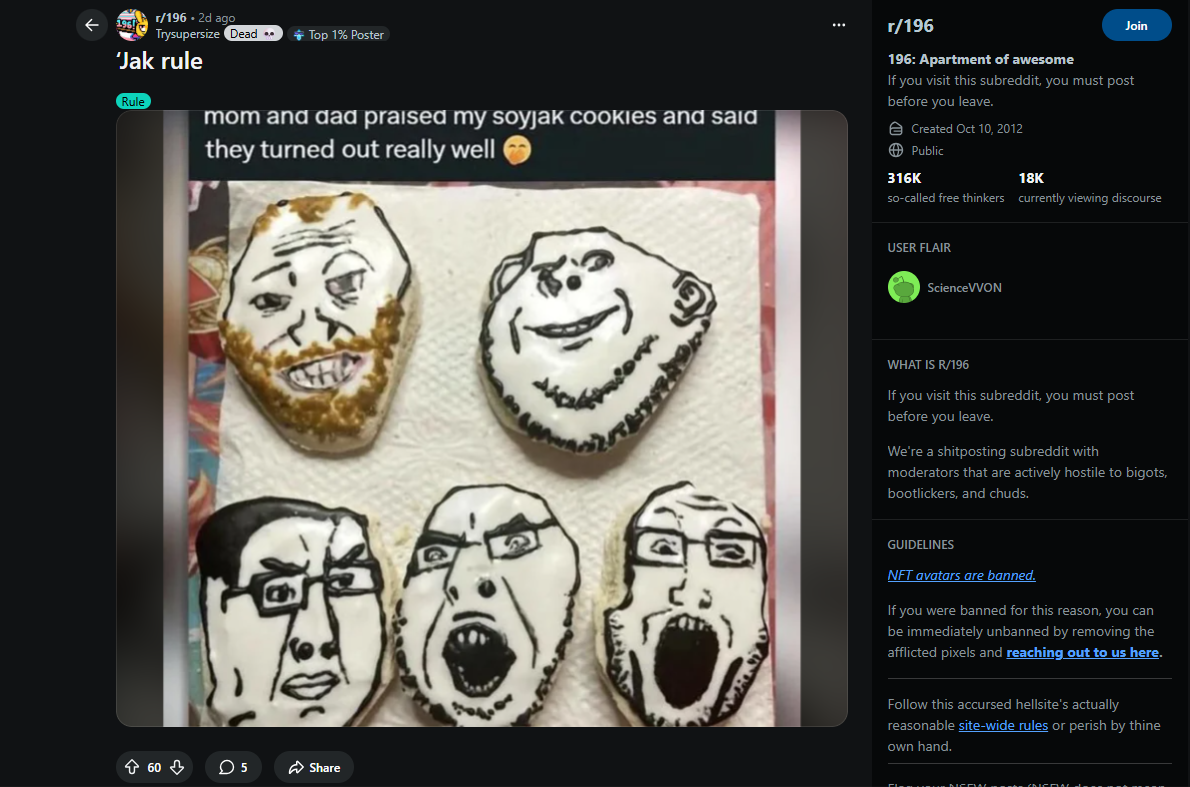Click the r/196 sidebar title

click(x=910, y=26)
